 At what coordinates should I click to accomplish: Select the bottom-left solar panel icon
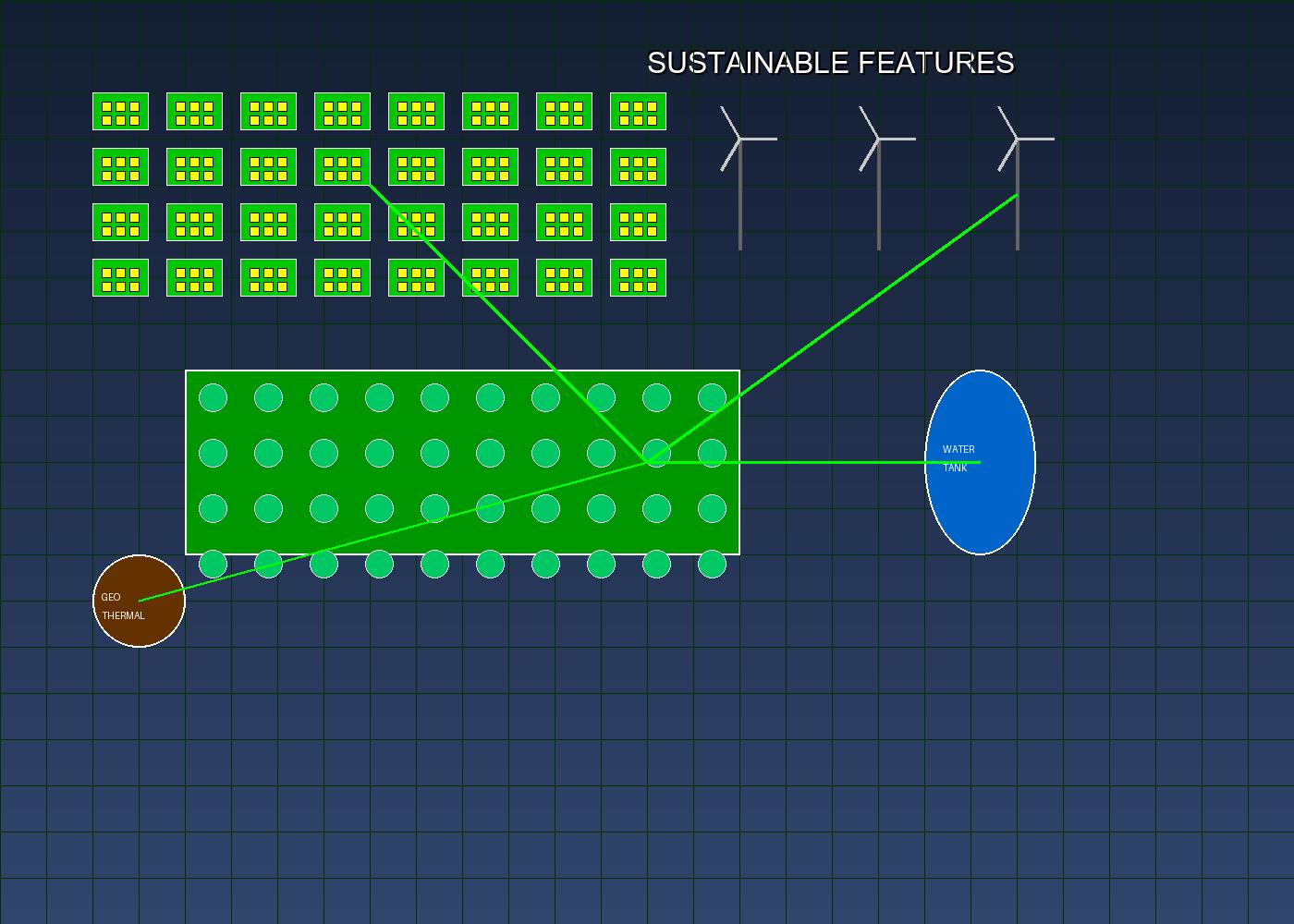[x=120, y=278]
